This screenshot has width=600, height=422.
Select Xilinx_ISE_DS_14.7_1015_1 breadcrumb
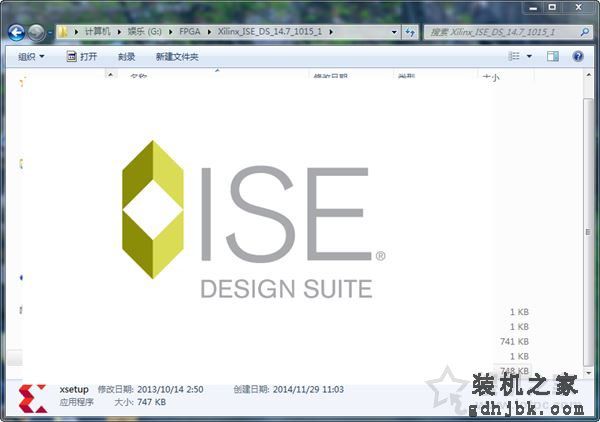click(270, 32)
